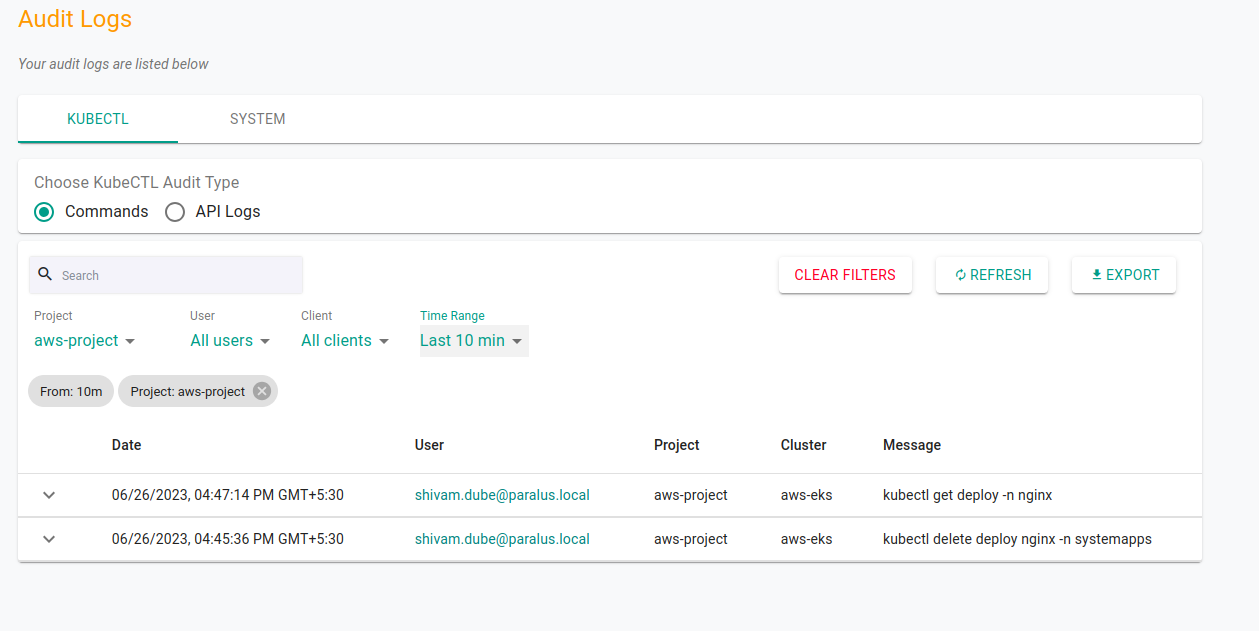Select the API Logs radio button

(x=175, y=211)
